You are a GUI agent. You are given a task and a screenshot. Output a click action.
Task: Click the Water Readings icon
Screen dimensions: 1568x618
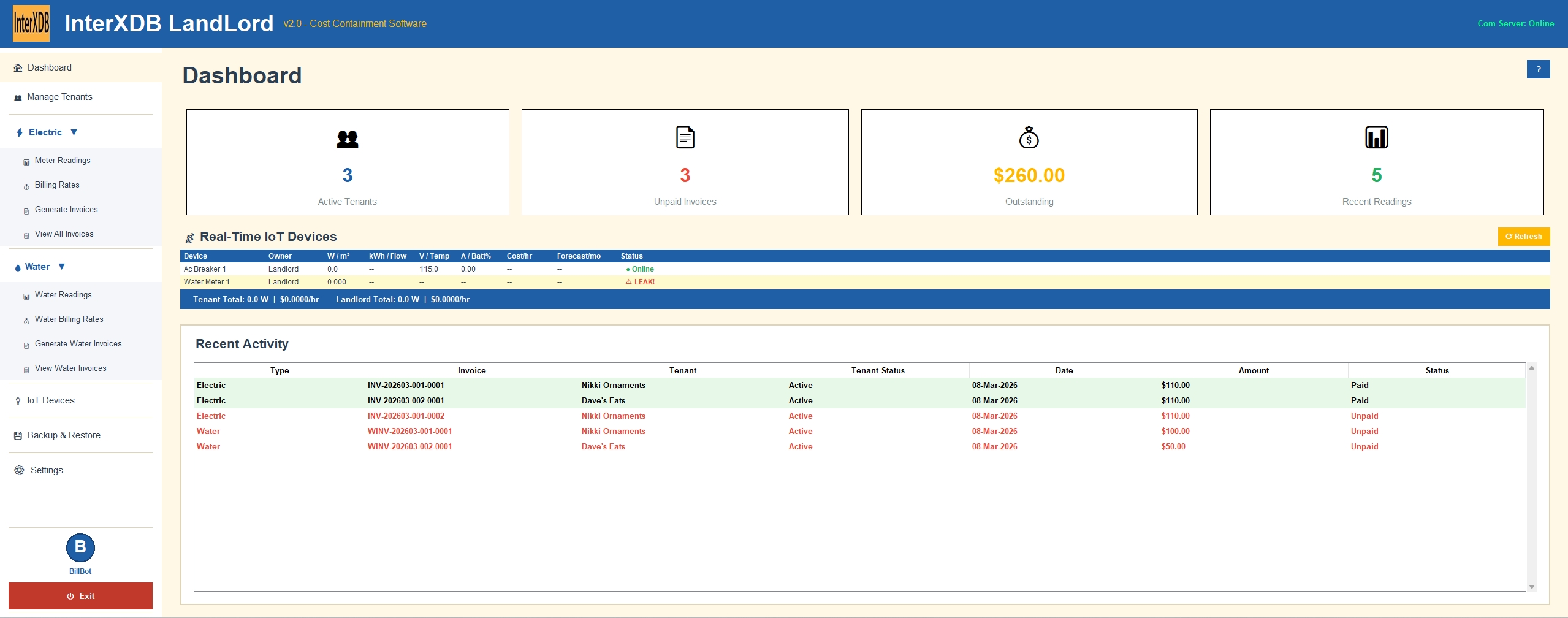pyautogui.click(x=26, y=296)
